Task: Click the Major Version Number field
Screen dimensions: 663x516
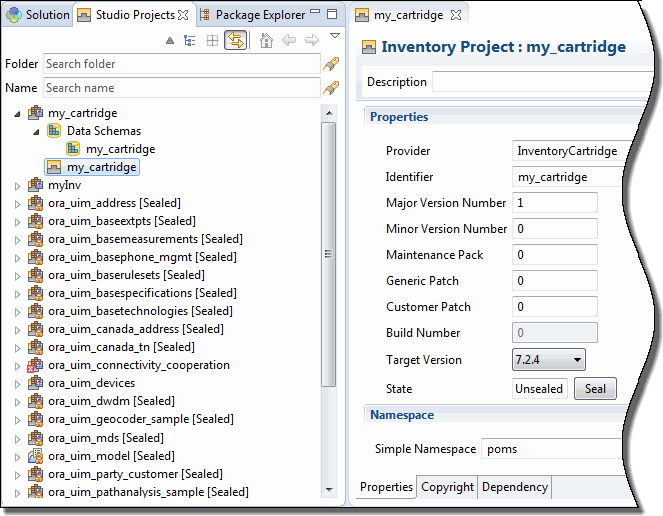Action: [554, 203]
